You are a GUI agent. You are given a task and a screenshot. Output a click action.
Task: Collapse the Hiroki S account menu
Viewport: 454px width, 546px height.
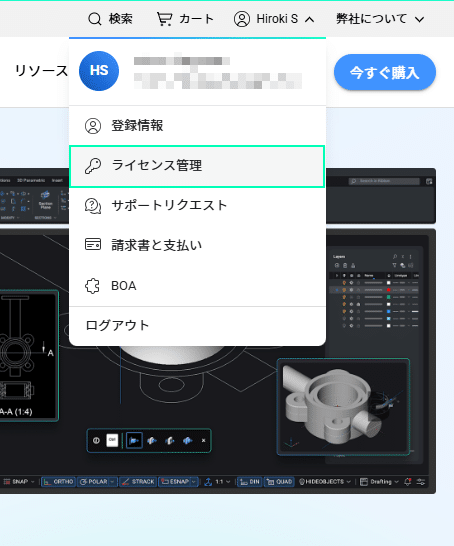tap(274, 19)
